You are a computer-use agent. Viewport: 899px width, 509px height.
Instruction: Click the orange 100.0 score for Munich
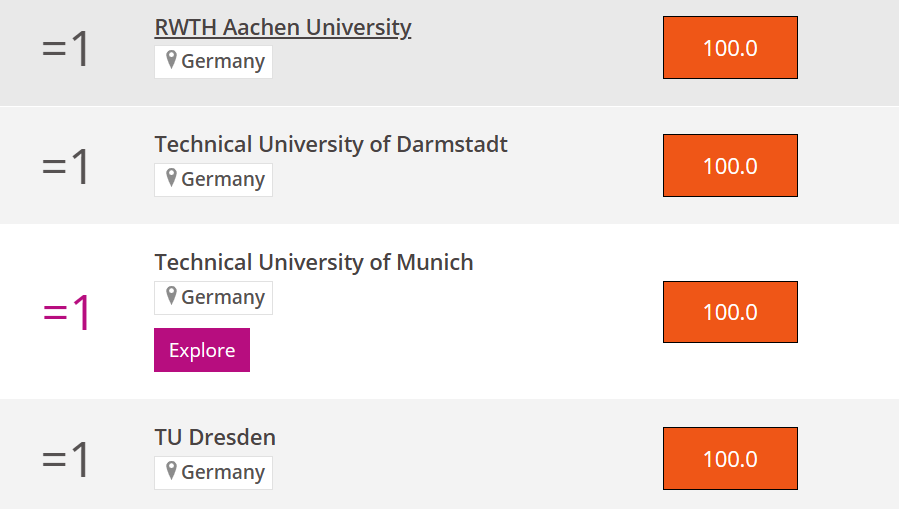click(730, 312)
